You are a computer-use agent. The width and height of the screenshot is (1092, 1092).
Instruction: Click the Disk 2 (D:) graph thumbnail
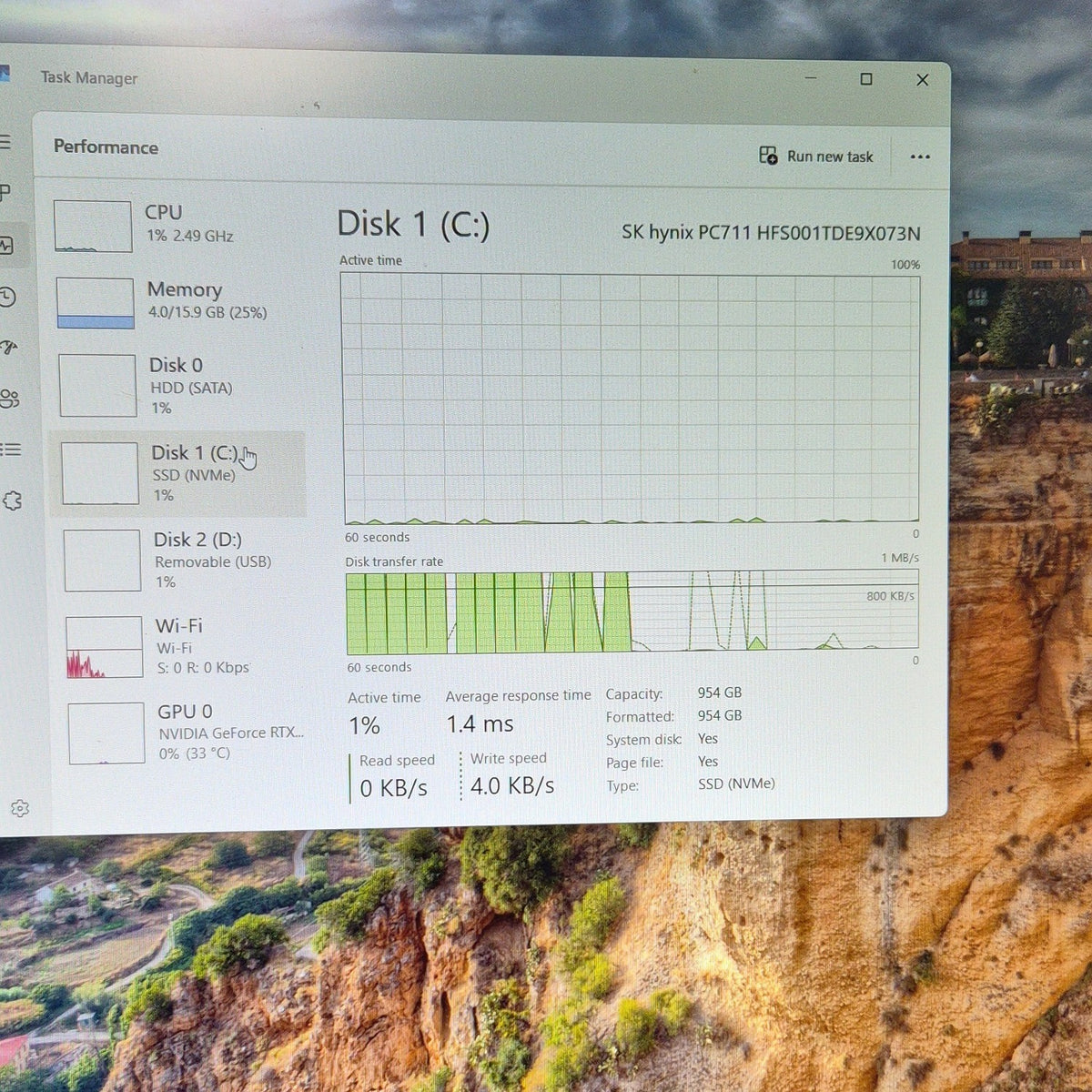tap(102, 561)
